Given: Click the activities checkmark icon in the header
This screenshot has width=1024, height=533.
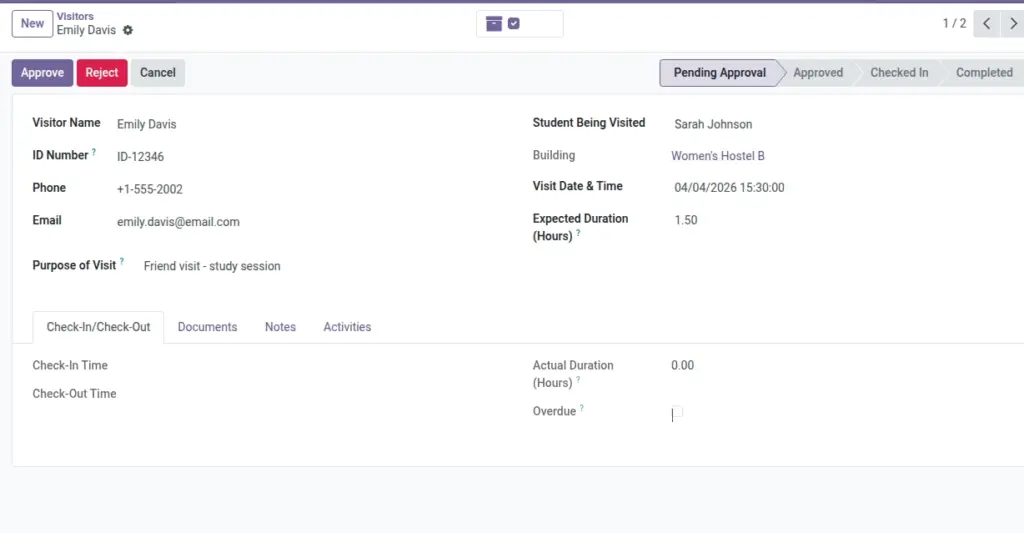Looking at the screenshot, I should 514,24.
